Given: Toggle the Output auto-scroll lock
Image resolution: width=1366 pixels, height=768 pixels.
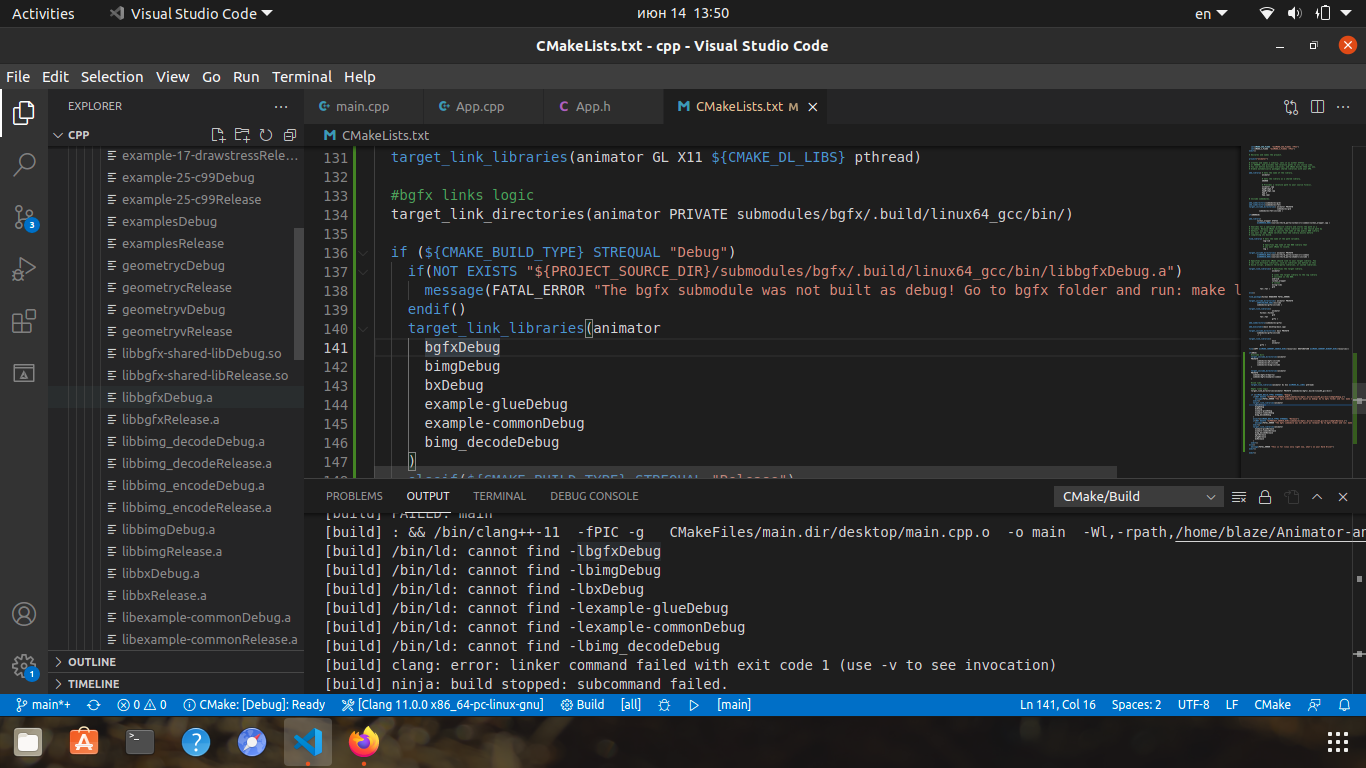Looking at the screenshot, I should [x=1264, y=496].
